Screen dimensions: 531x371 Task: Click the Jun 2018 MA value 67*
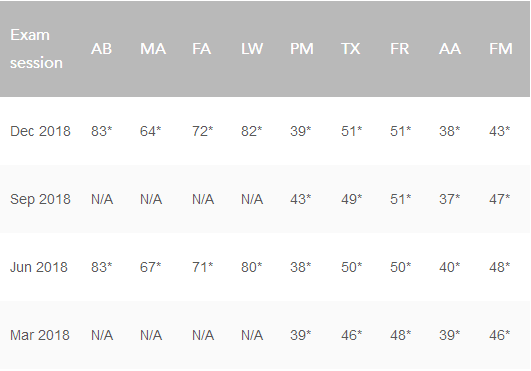coord(150,267)
